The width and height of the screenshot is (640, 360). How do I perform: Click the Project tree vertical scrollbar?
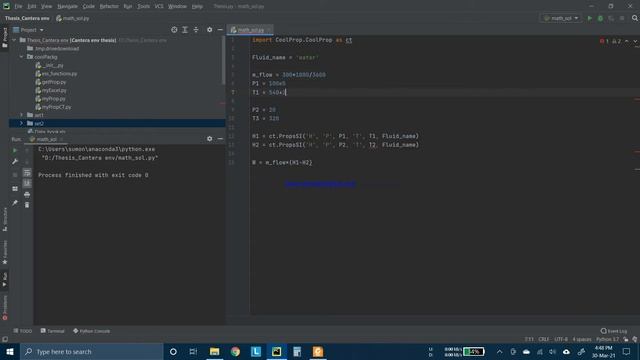pos(223,60)
